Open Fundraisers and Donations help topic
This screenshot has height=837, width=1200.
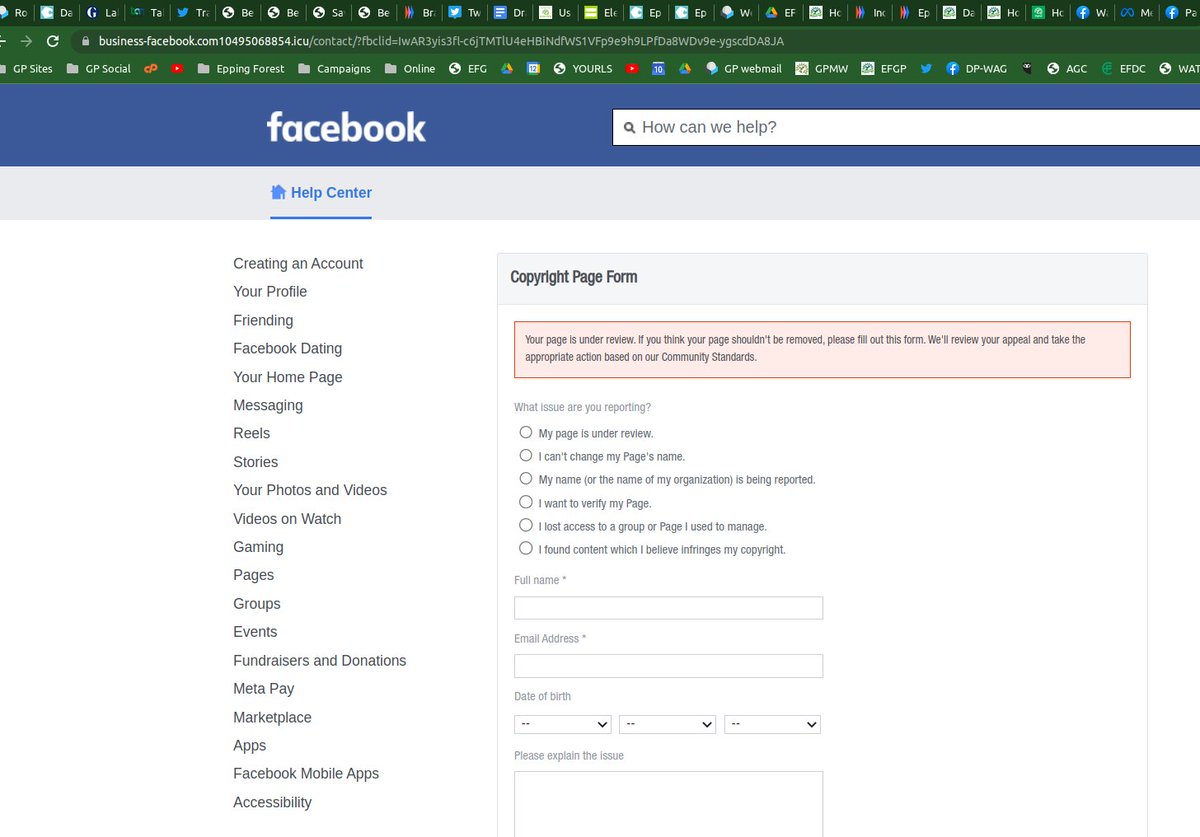point(320,660)
